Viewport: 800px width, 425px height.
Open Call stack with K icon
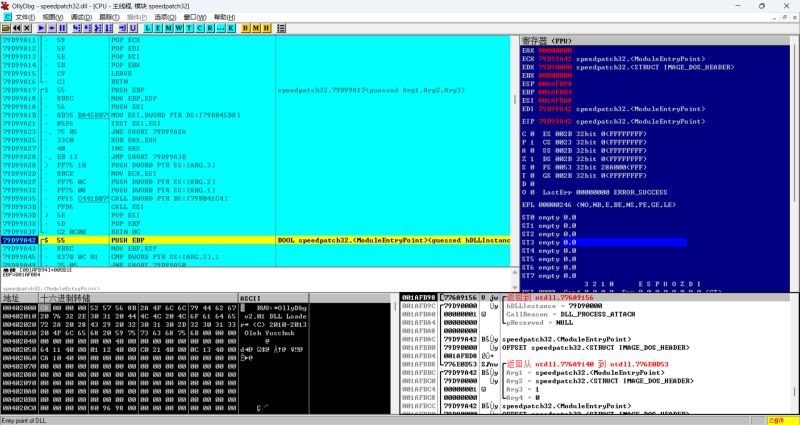[x=231, y=28]
